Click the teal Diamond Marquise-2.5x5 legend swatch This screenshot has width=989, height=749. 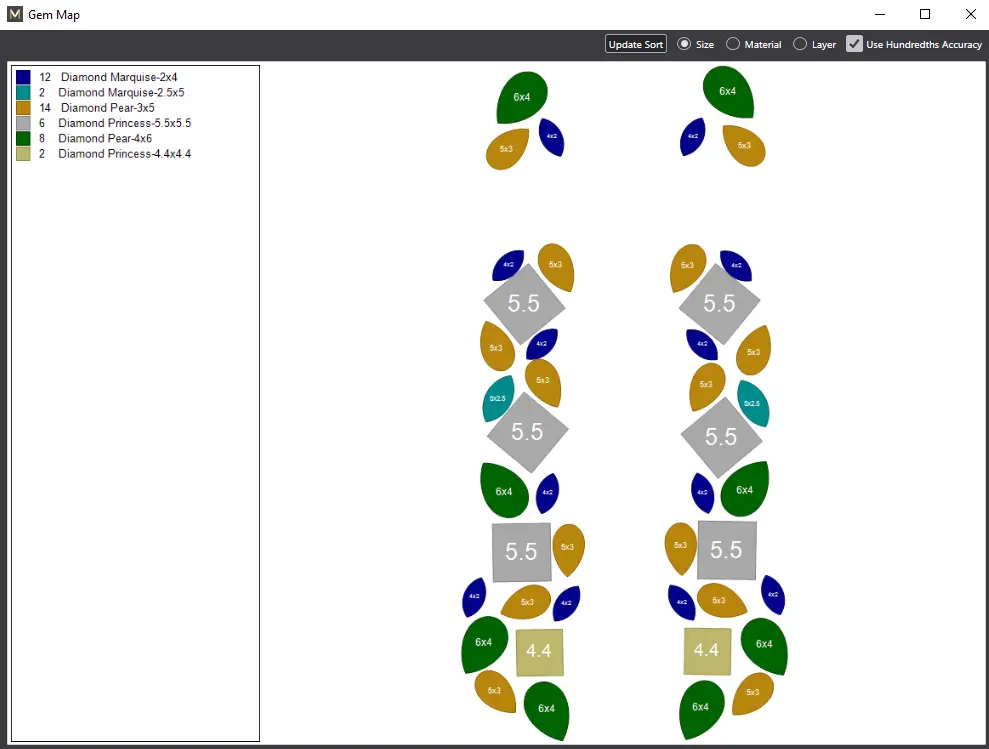(x=23, y=92)
